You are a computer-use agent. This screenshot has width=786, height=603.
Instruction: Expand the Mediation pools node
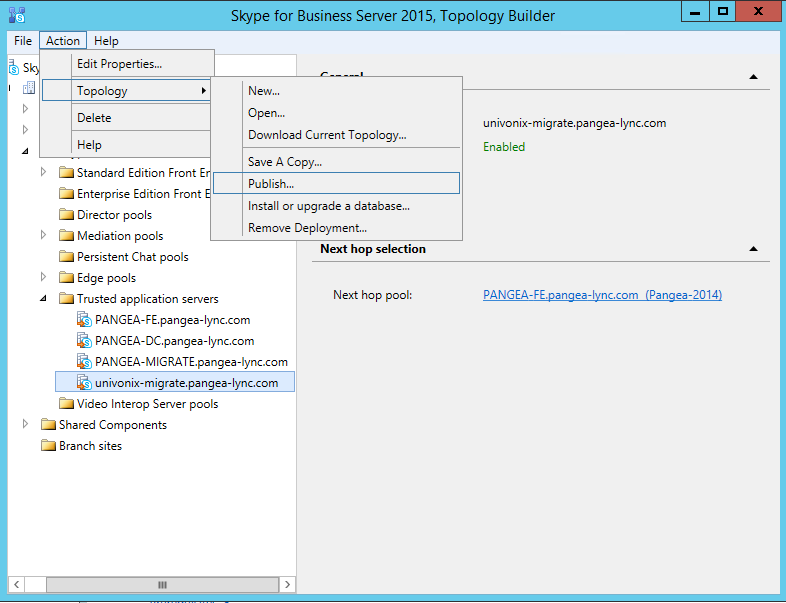(x=43, y=235)
